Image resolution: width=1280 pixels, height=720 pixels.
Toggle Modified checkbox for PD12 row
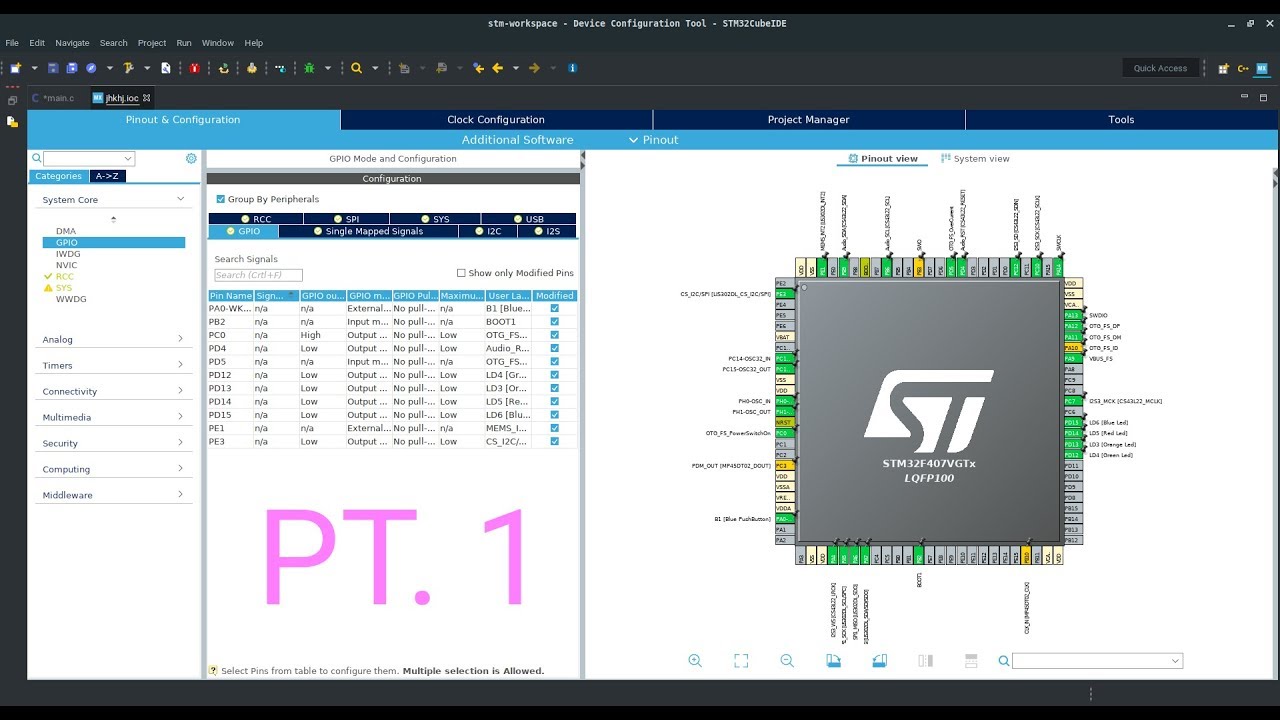tap(555, 375)
